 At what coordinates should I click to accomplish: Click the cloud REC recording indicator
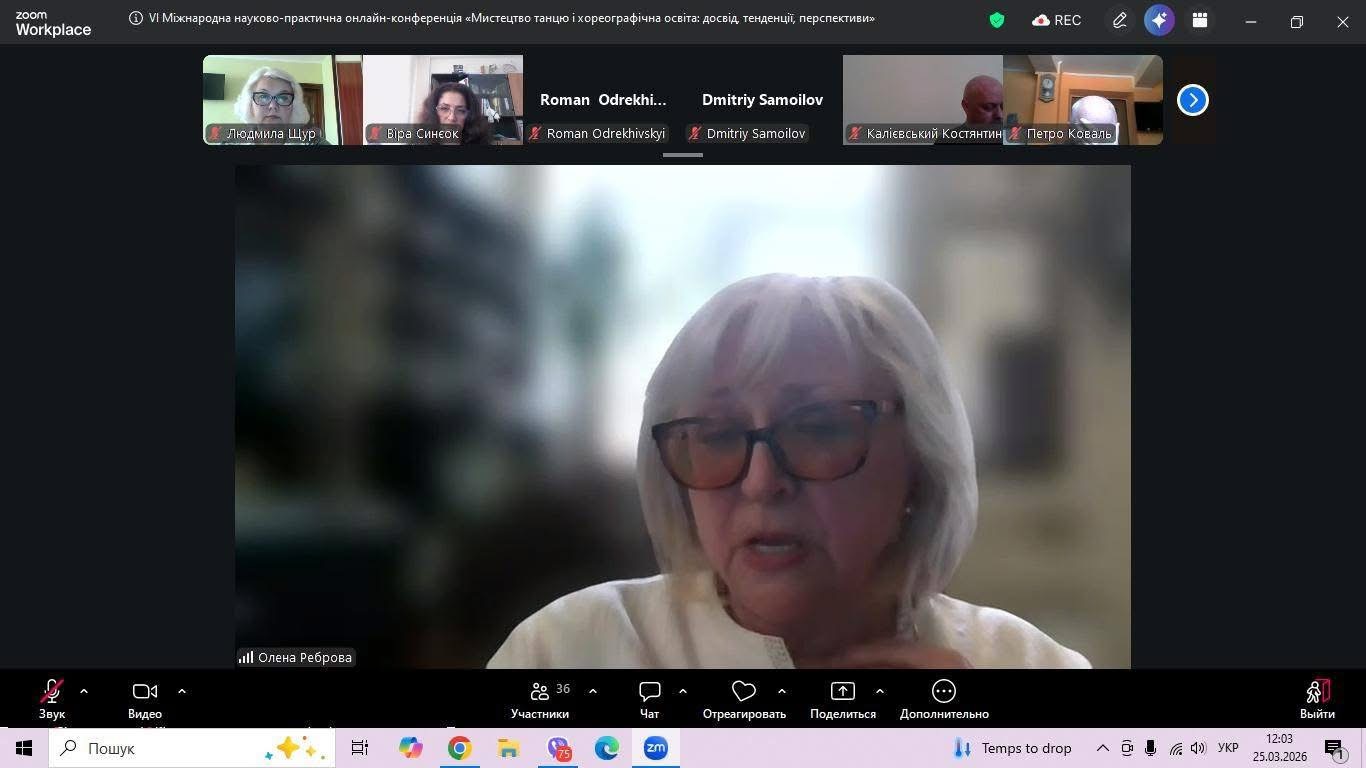pos(1057,20)
